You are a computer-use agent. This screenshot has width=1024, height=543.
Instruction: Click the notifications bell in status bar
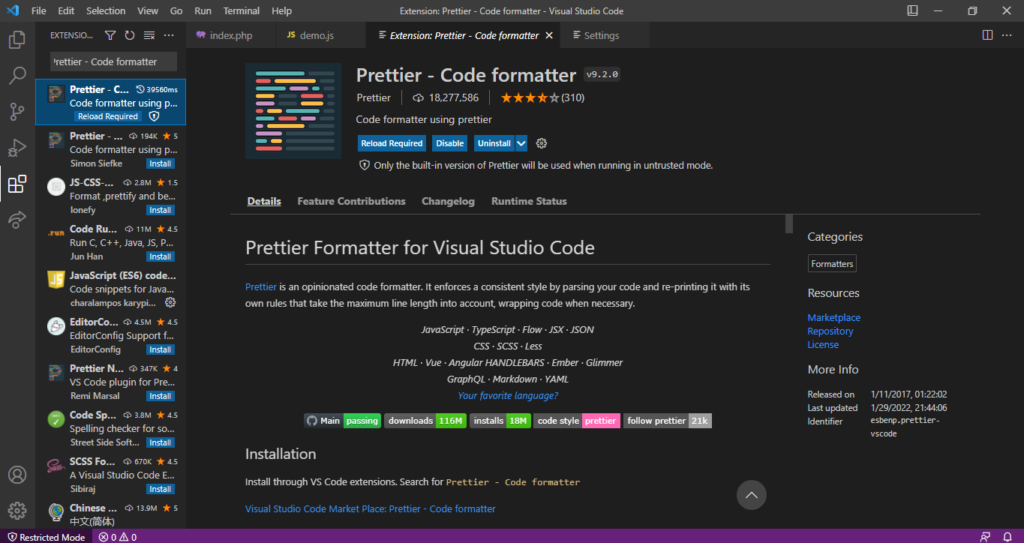tap(1008, 537)
